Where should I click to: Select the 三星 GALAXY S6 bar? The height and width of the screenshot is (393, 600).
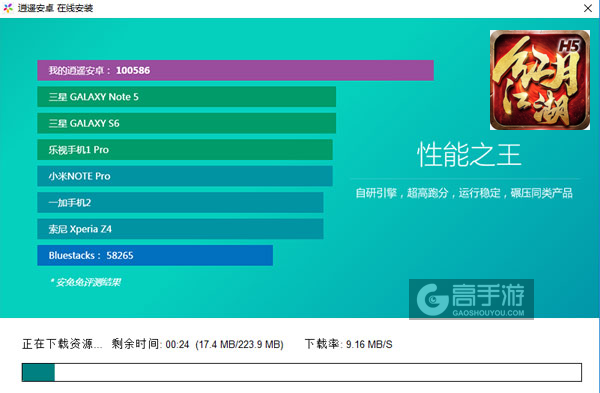186,123
